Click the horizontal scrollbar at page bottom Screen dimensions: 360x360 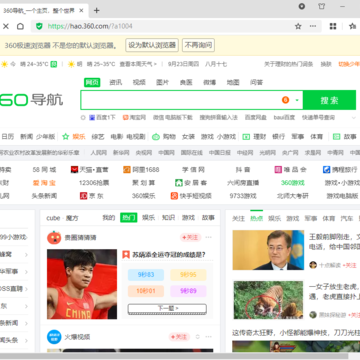[174, 356]
